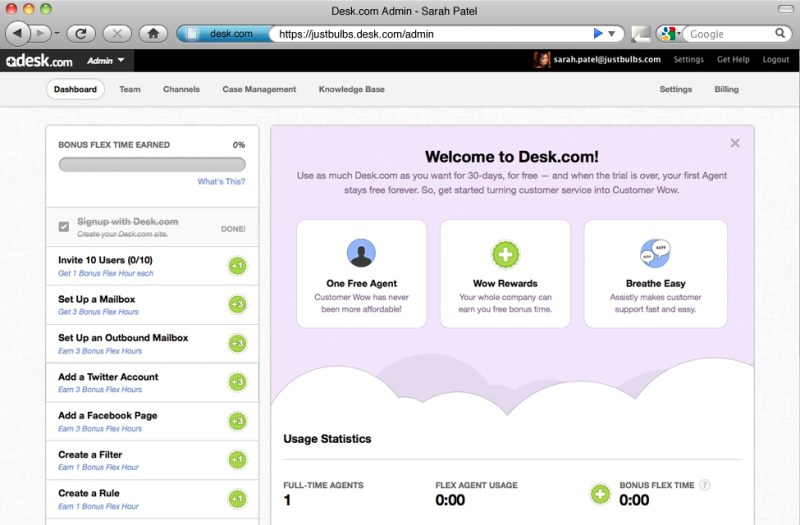This screenshot has height=525, width=800.
Task: Click the Bonus Flex Time progress bar
Action: (152, 164)
